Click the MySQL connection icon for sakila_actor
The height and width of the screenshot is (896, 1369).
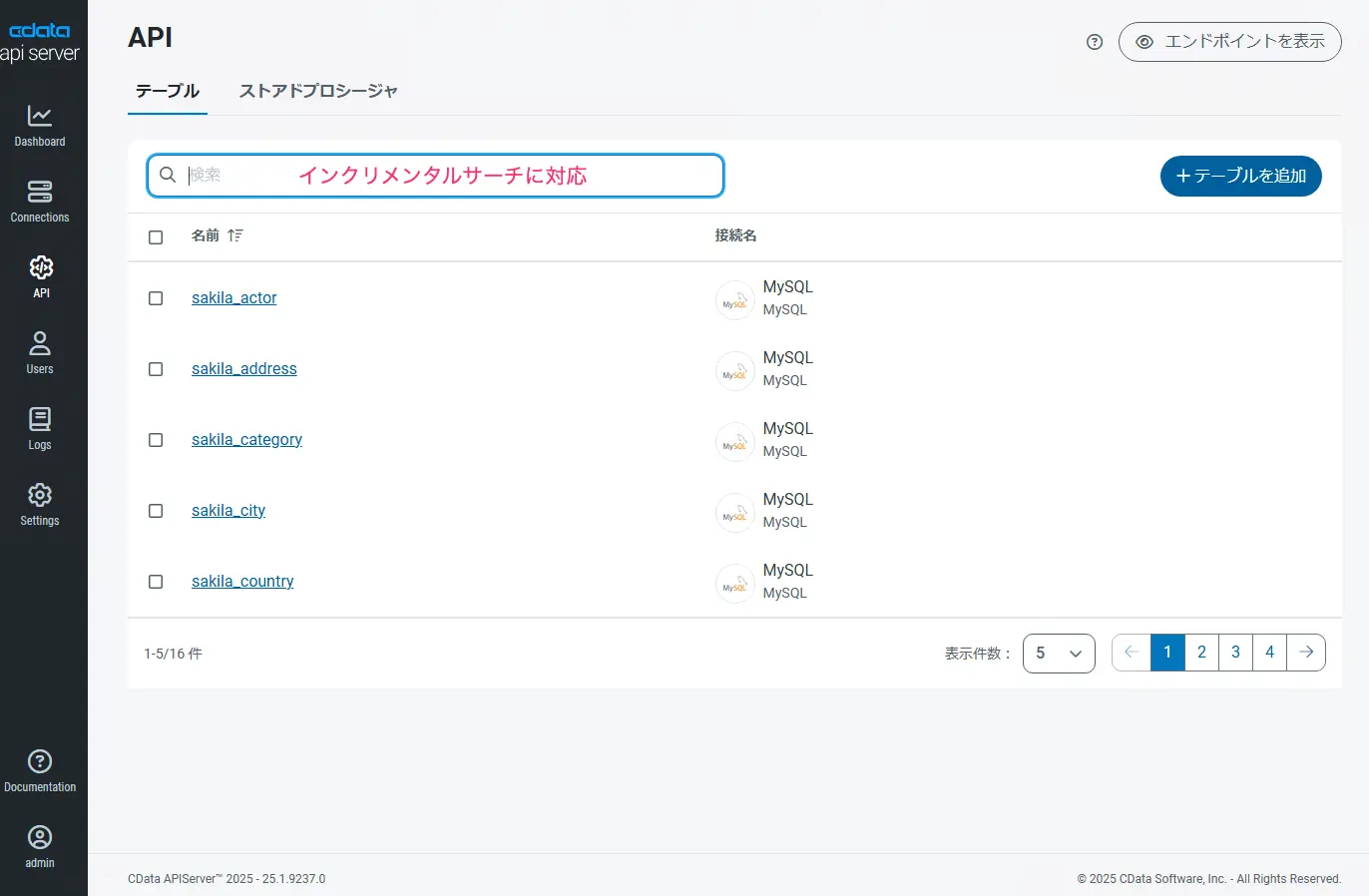click(734, 299)
